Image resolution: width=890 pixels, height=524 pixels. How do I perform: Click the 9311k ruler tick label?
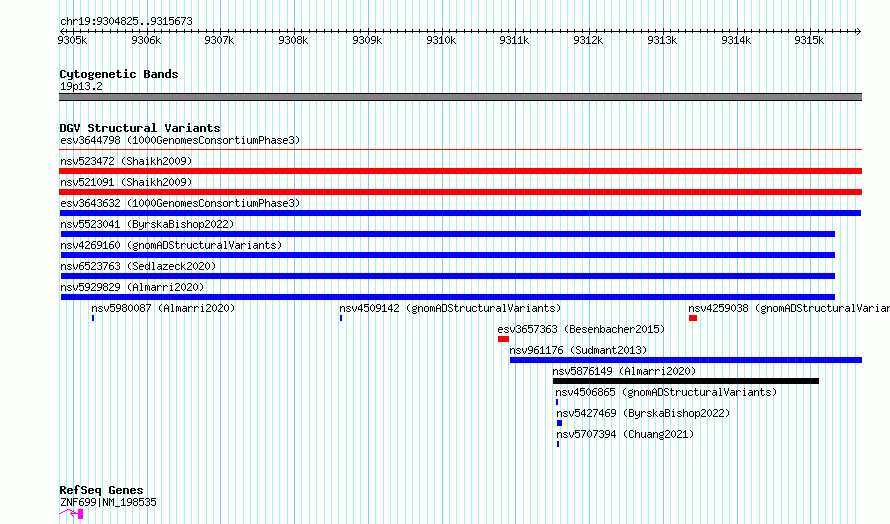tap(514, 40)
